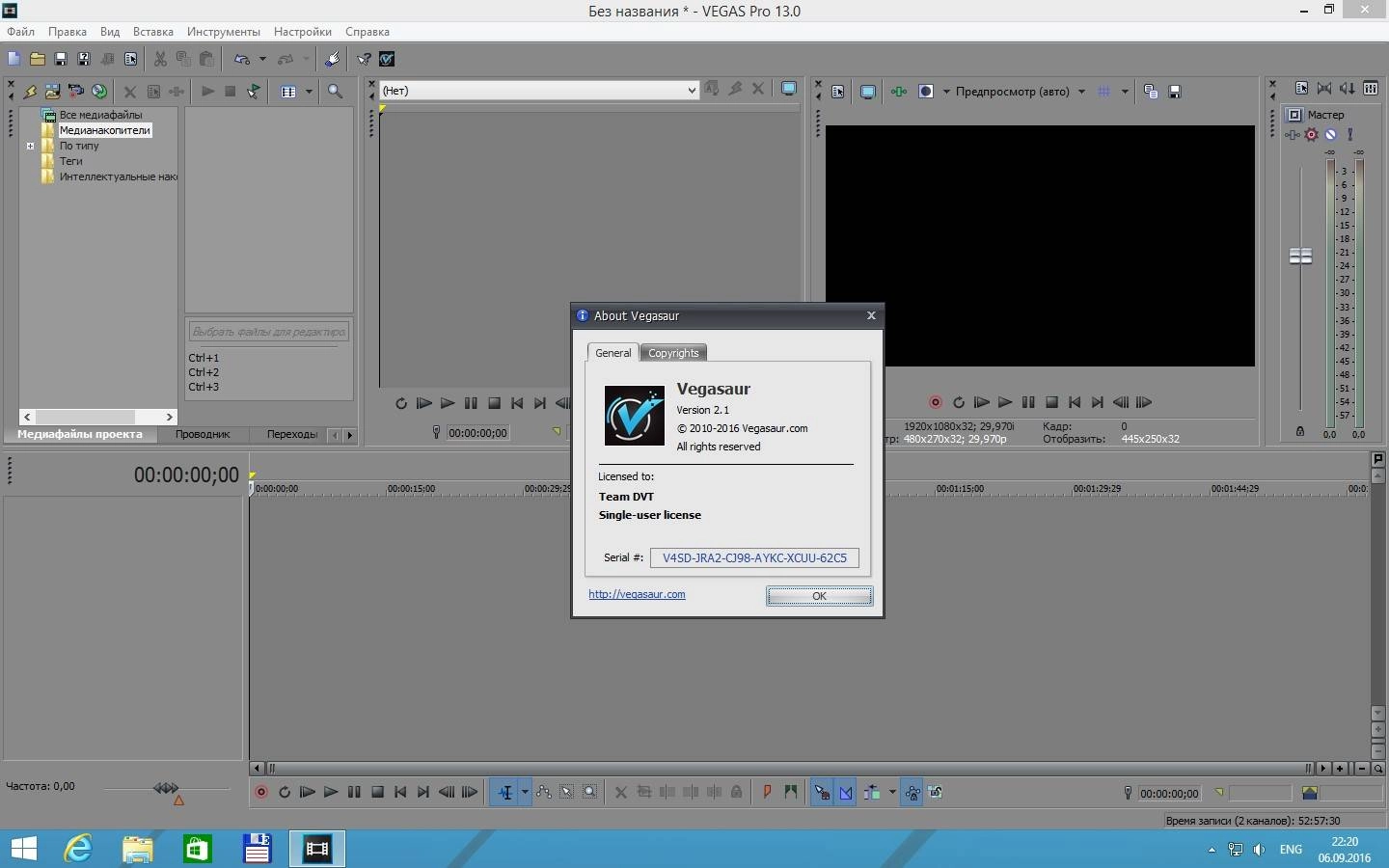Screen dimensions: 1389x868
Task: Click the Serial number field
Action: (x=754, y=557)
